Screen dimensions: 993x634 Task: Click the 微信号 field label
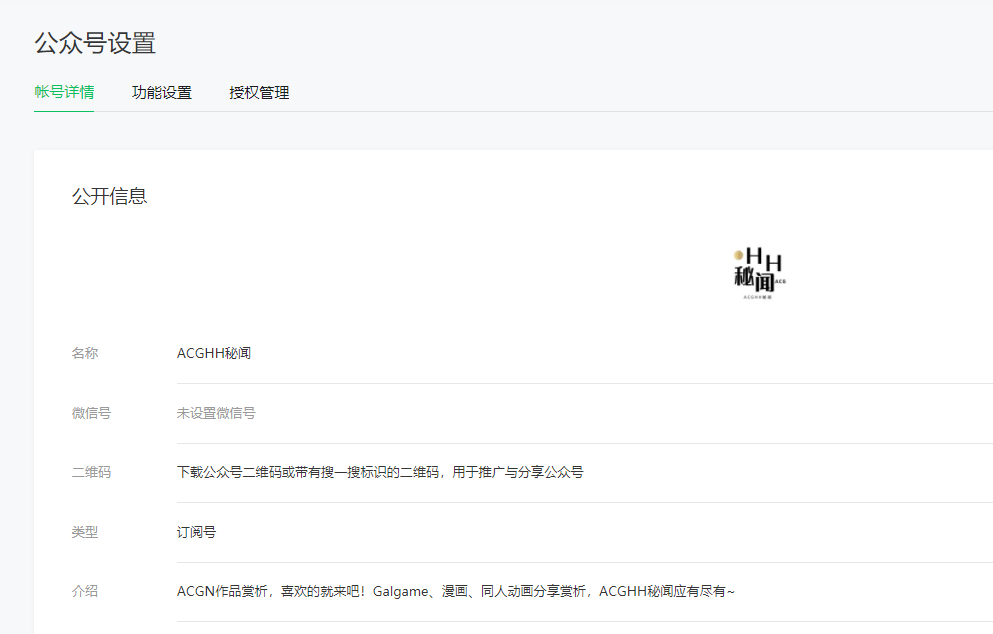[91, 413]
